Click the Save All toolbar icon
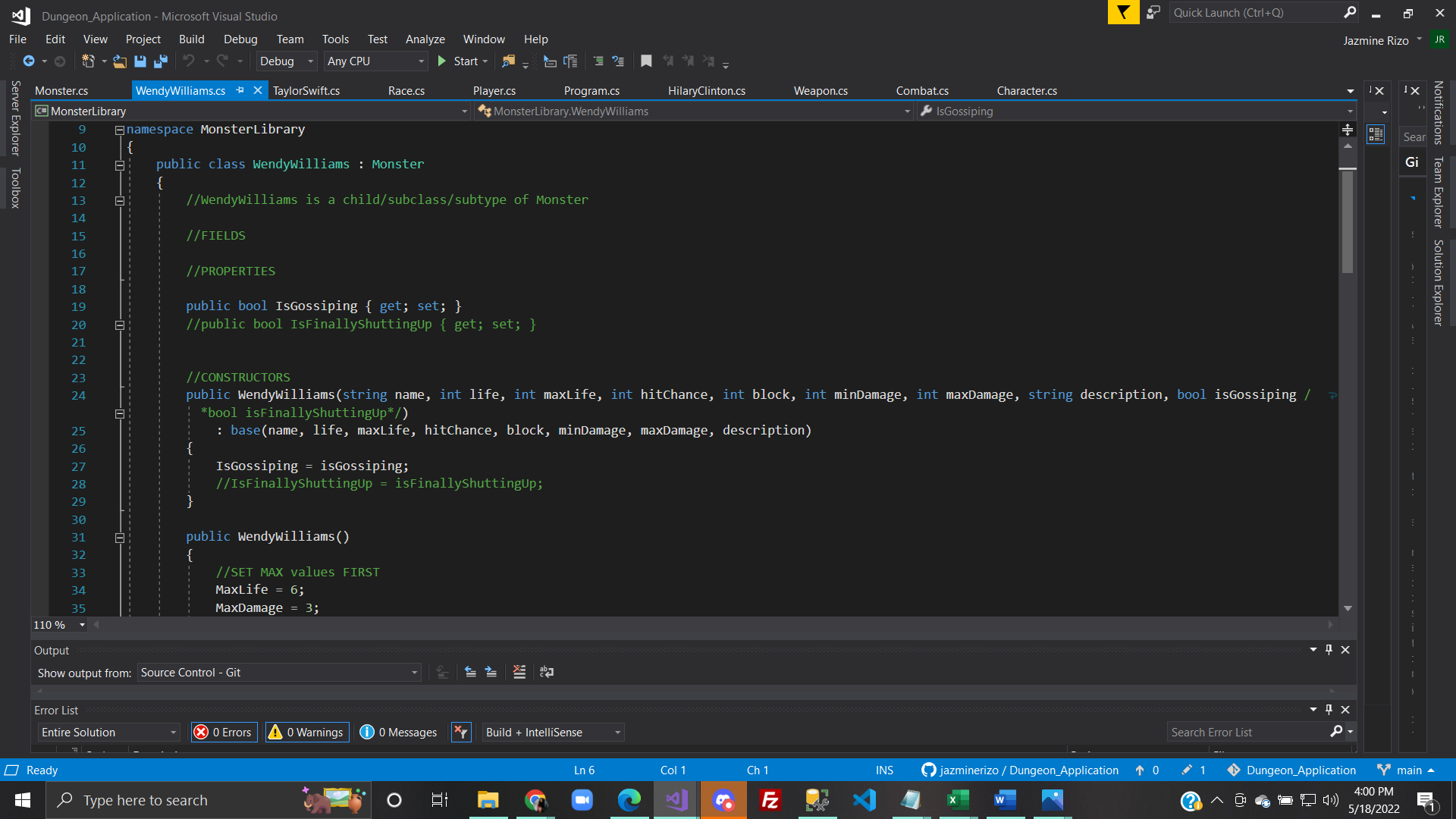The width and height of the screenshot is (1456, 819). click(161, 61)
